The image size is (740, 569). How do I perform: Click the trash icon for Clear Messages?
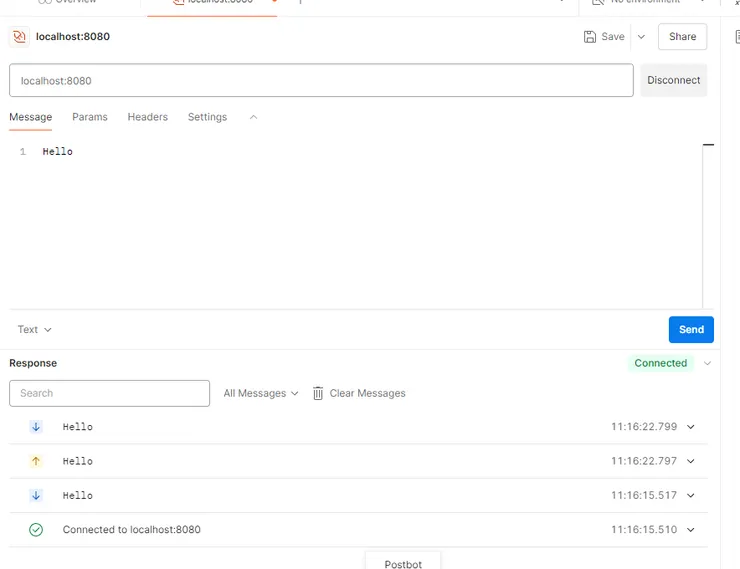(318, 393)
